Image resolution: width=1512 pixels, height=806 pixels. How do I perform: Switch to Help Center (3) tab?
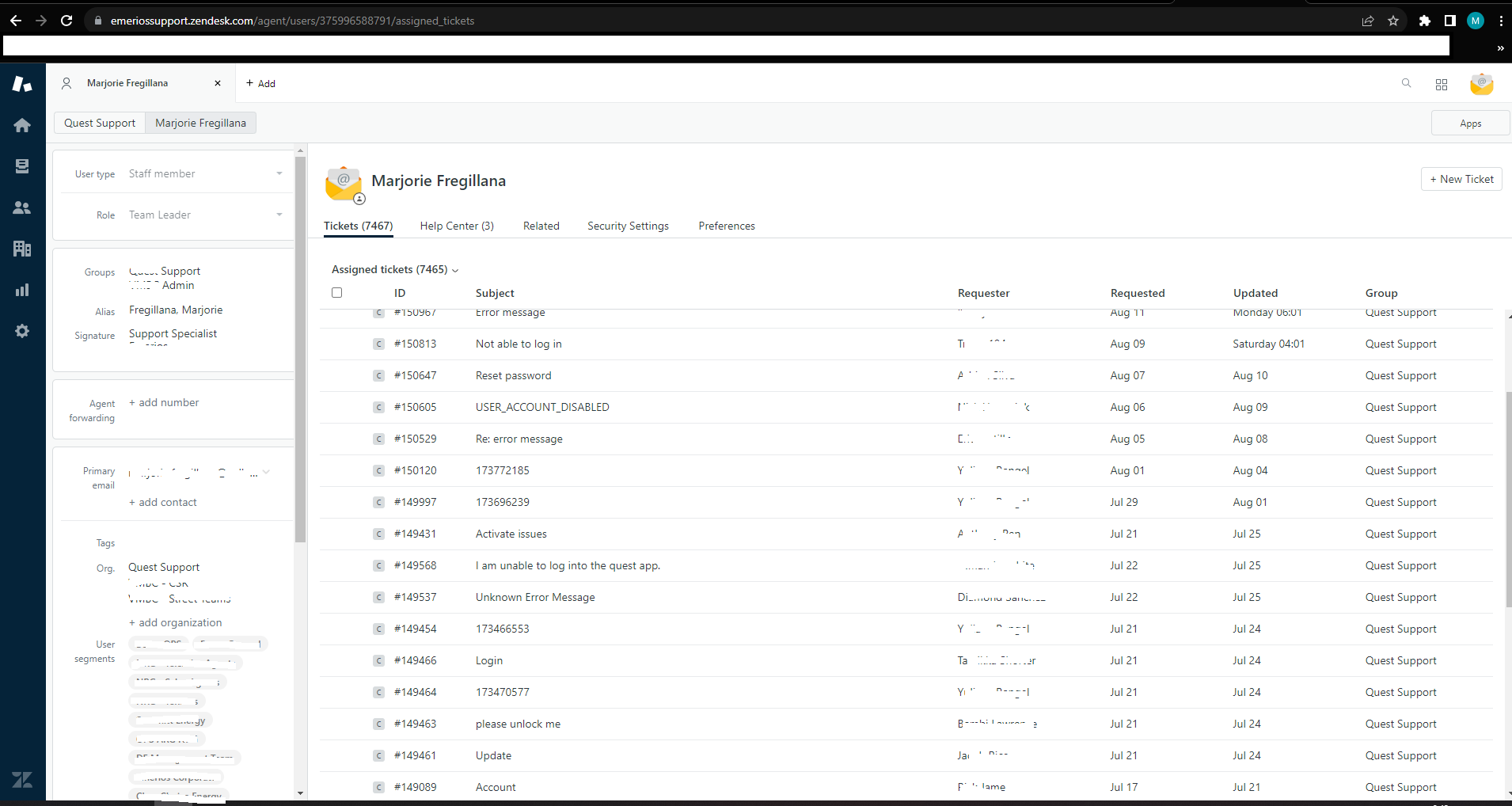(x=457, y=226)
